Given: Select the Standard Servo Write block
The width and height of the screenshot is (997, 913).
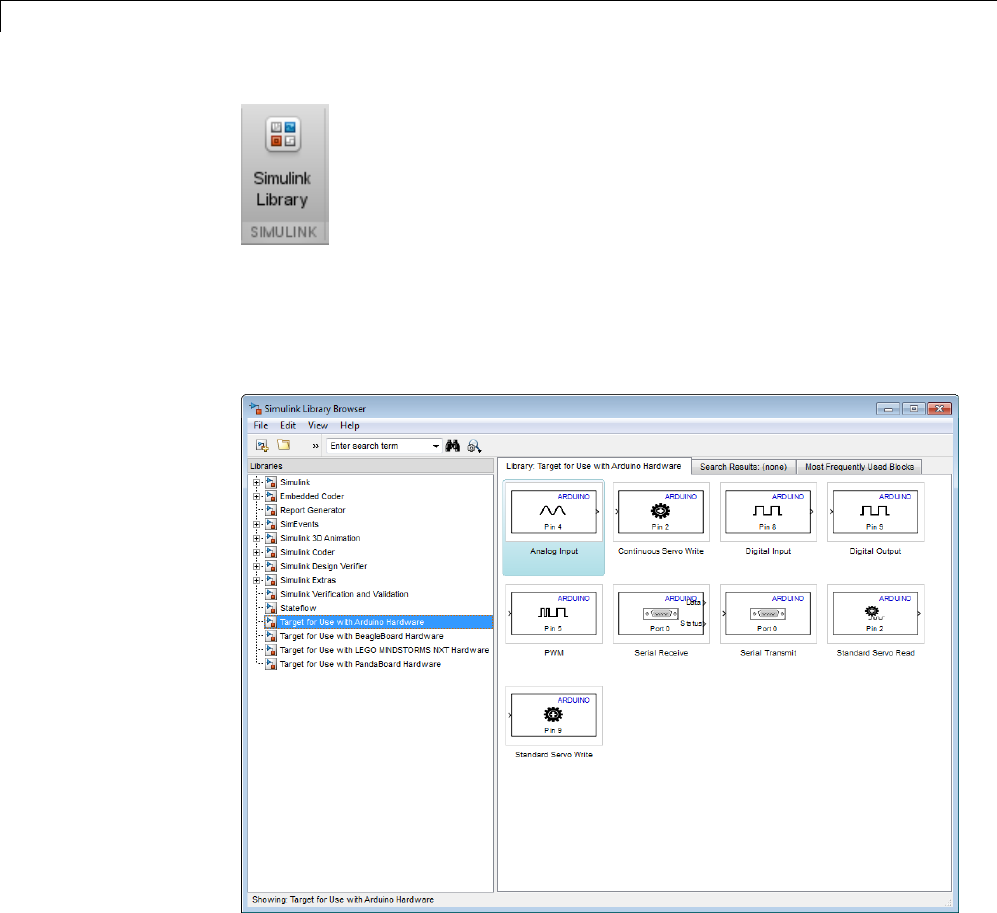Looking at the screenshot, I should pos(554,723).
